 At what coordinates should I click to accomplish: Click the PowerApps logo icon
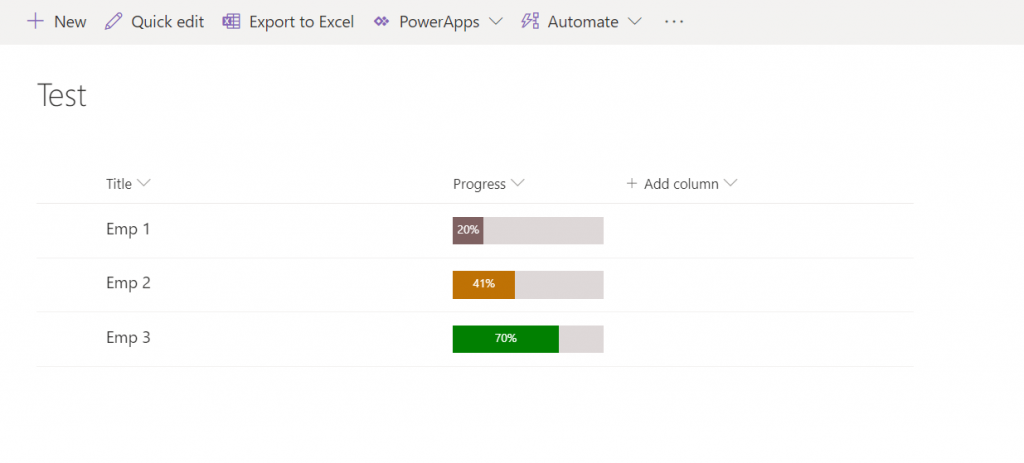pos(381,21)
